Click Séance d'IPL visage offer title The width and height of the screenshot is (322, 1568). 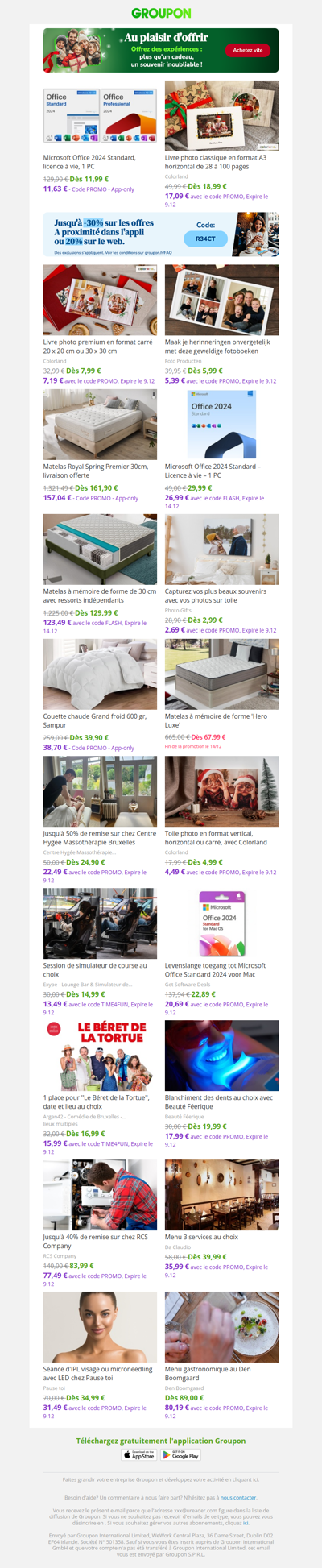(100, 1373)
